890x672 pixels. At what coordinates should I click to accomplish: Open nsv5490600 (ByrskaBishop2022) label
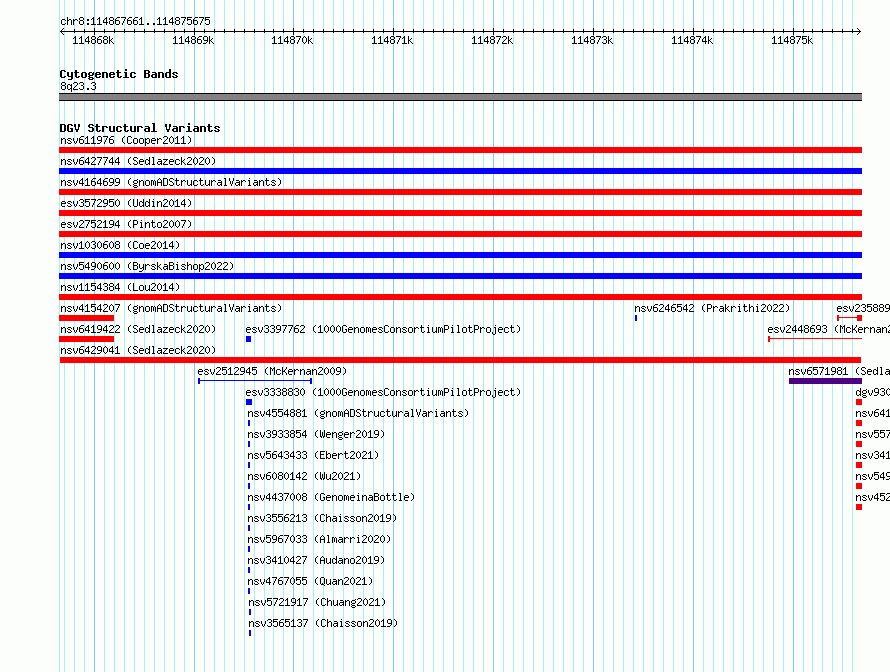coord(147,266)
